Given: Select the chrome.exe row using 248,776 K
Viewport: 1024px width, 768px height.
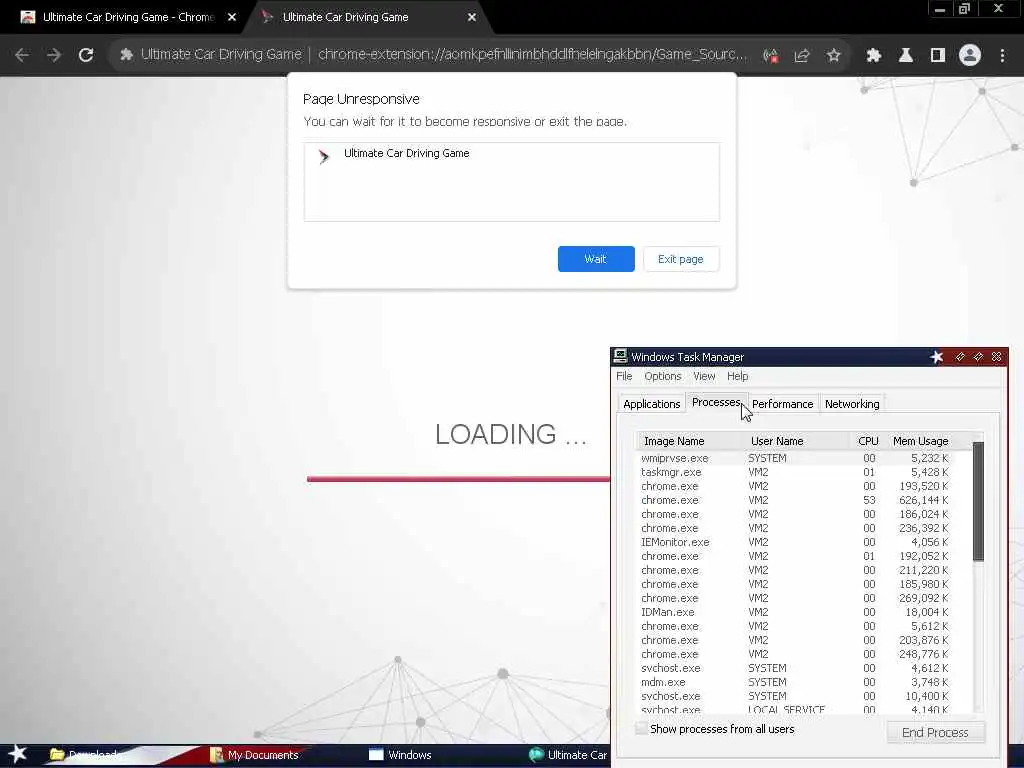Looking at the screenshot, I should click(795, 654).
